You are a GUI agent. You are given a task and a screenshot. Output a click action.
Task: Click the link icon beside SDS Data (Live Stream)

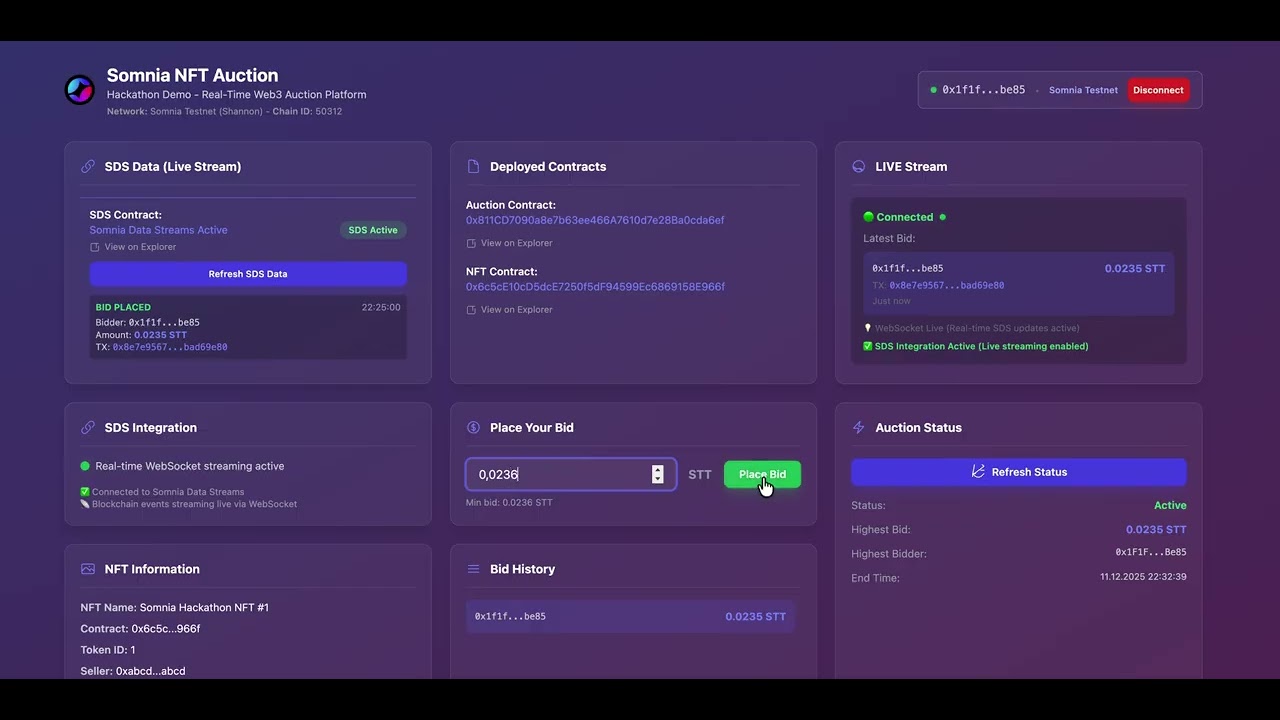click(x=88, y=167)
